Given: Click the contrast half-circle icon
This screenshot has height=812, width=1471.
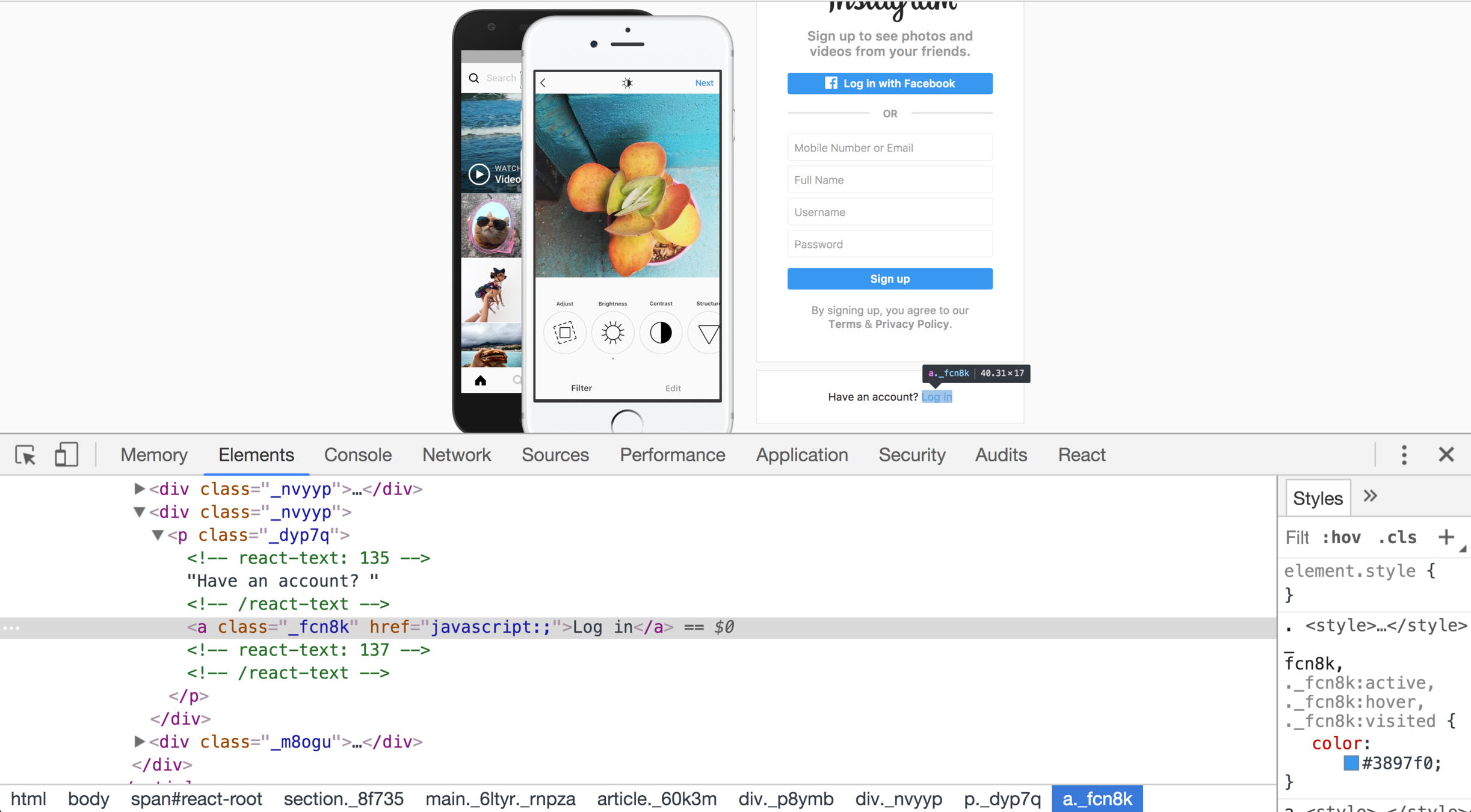Looking at the screenshot, I should point(661,333).
